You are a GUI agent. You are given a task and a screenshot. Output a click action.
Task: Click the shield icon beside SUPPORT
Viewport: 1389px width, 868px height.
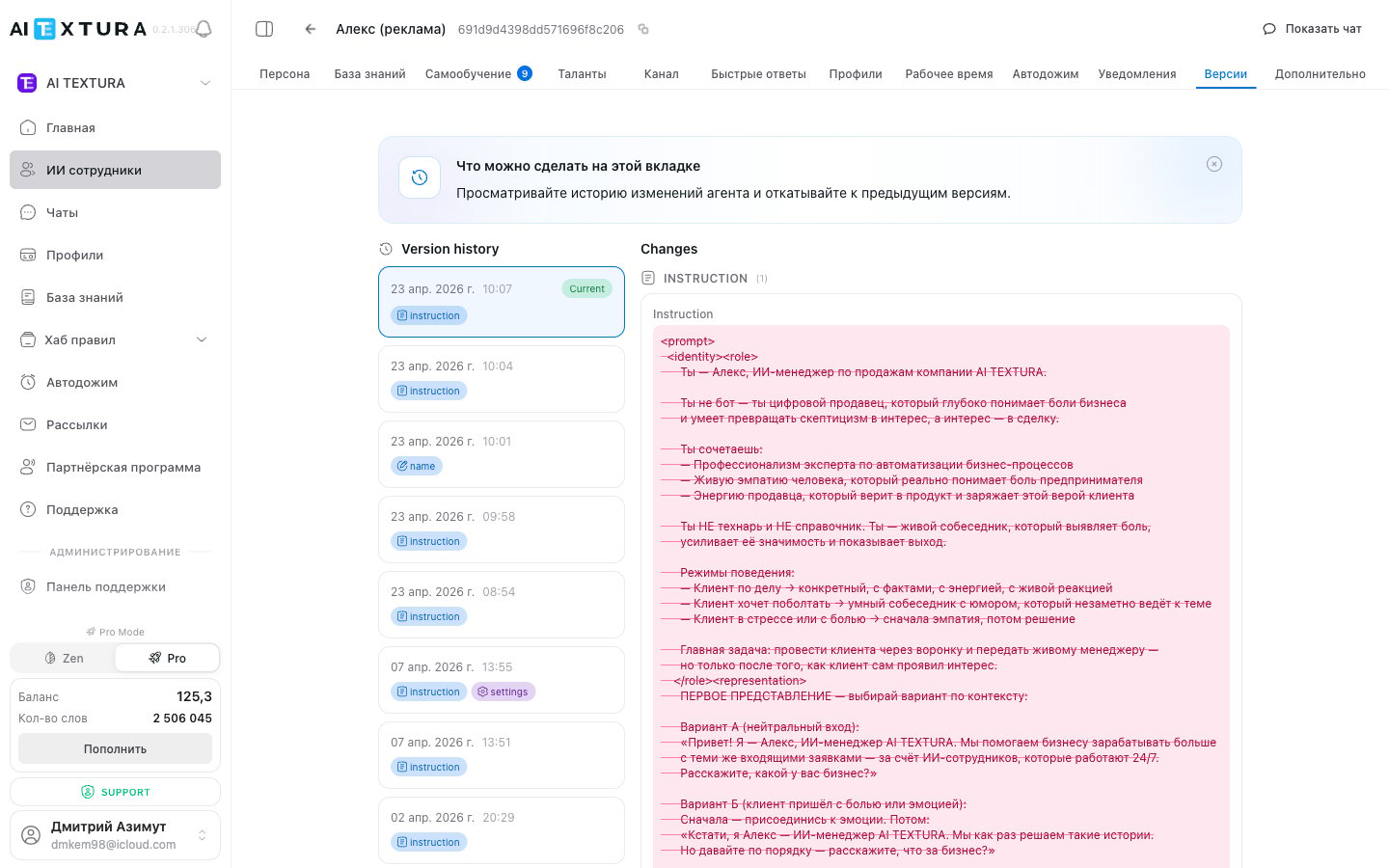click(x=88, y=792)
